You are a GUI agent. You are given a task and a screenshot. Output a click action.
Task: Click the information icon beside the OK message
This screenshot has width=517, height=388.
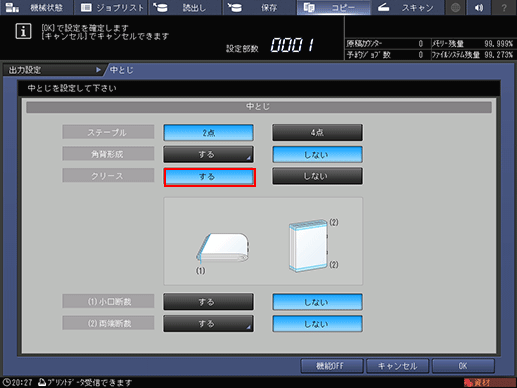click(23, 31)
